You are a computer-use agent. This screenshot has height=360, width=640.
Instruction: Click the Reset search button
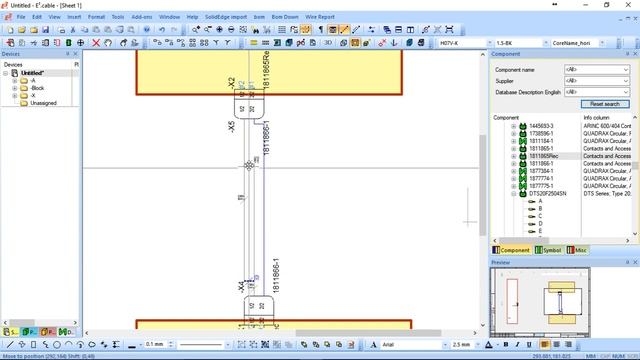[x=605, y=104]
